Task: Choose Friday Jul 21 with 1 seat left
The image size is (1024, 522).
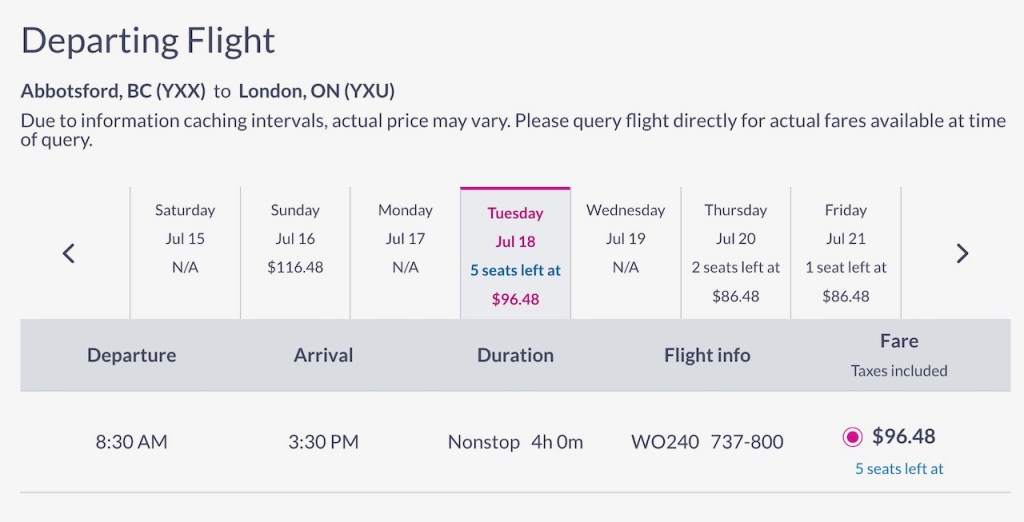Action: tap(845, 253)
